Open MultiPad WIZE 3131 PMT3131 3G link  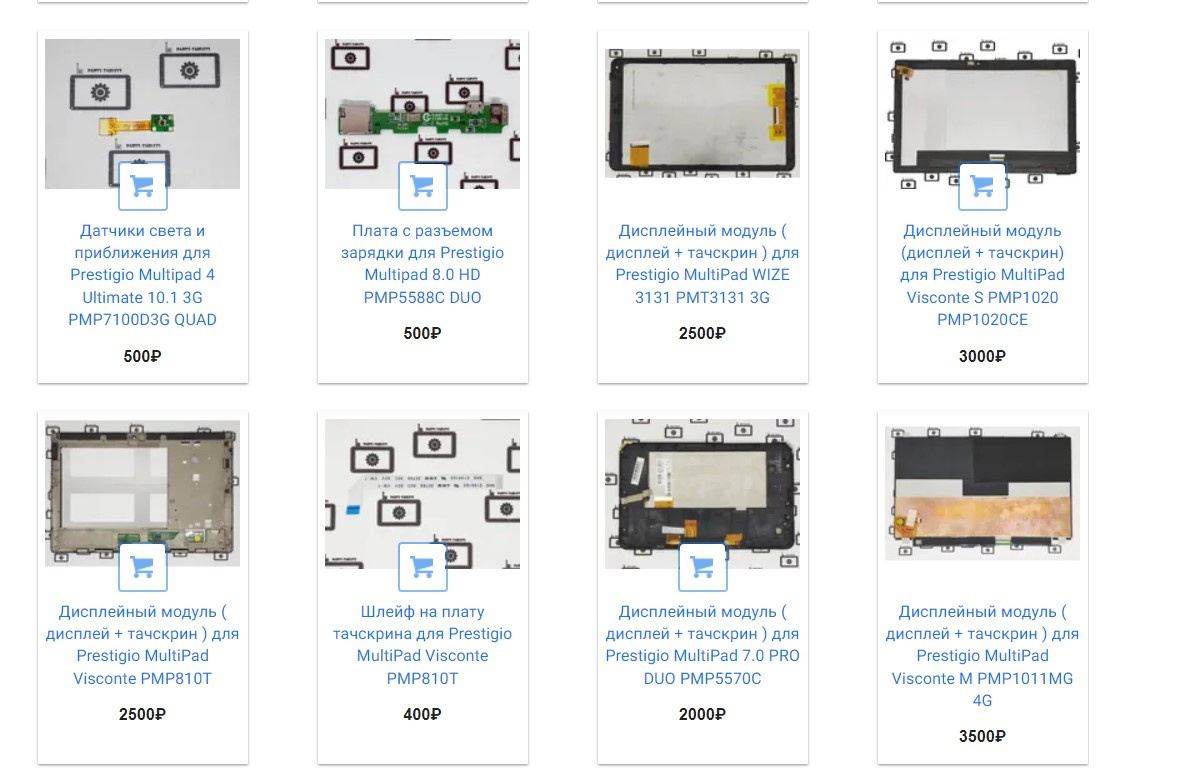click(702, 264)
